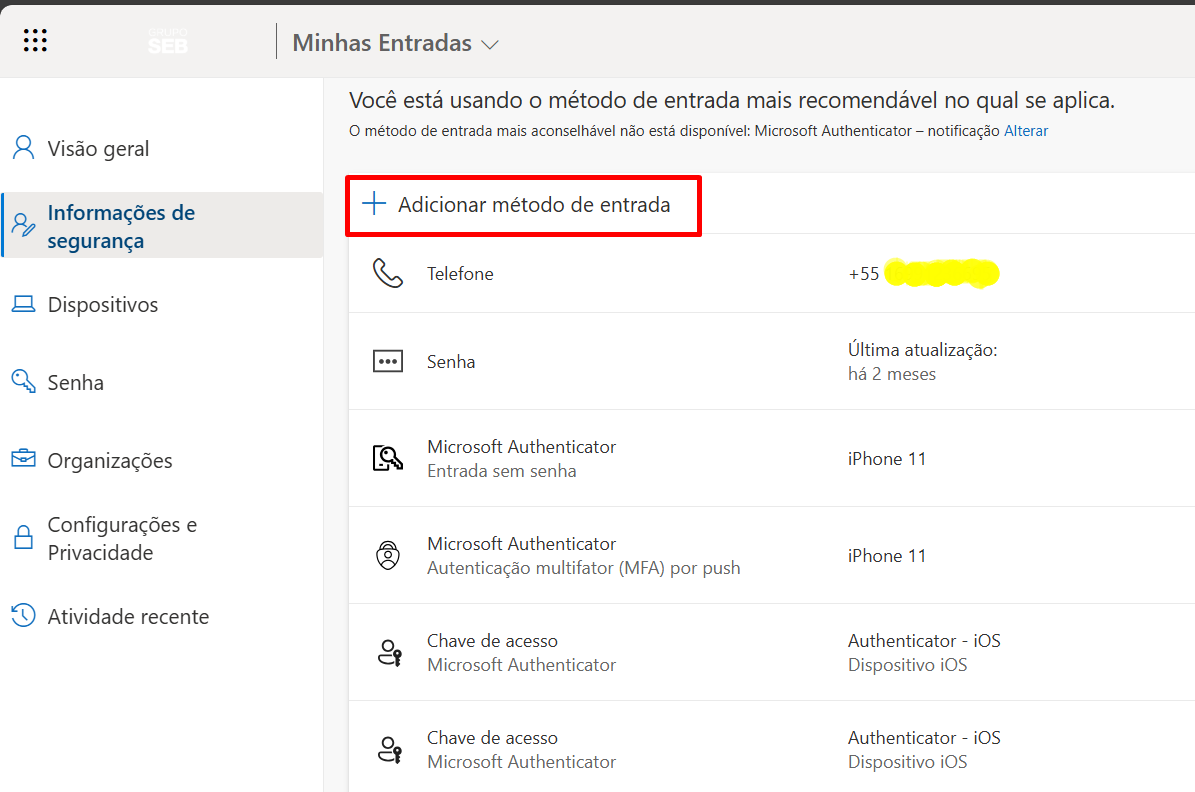Viewport: 1195px width, 792px height.
Task: Select Informações de segurança menu item
Action: coord(162,226)
